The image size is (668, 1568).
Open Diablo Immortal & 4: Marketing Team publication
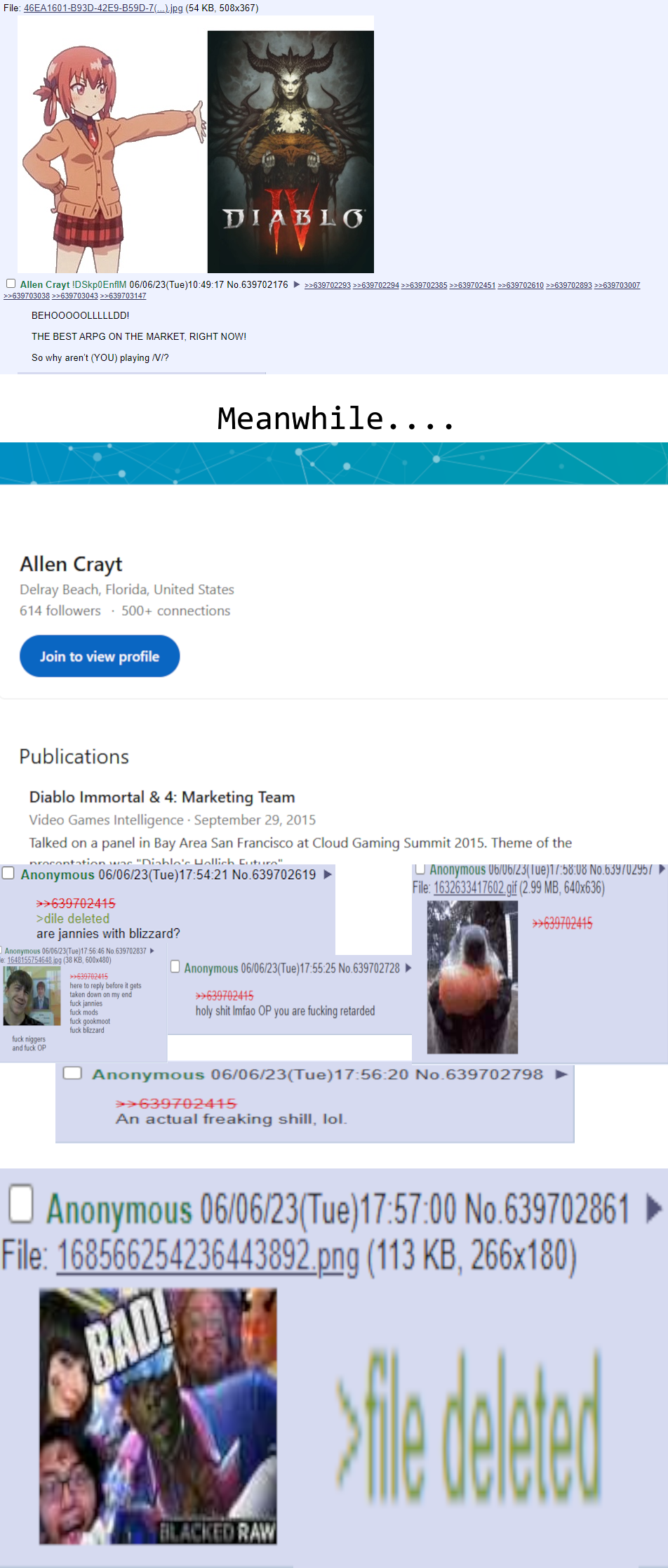click(162, 797)
